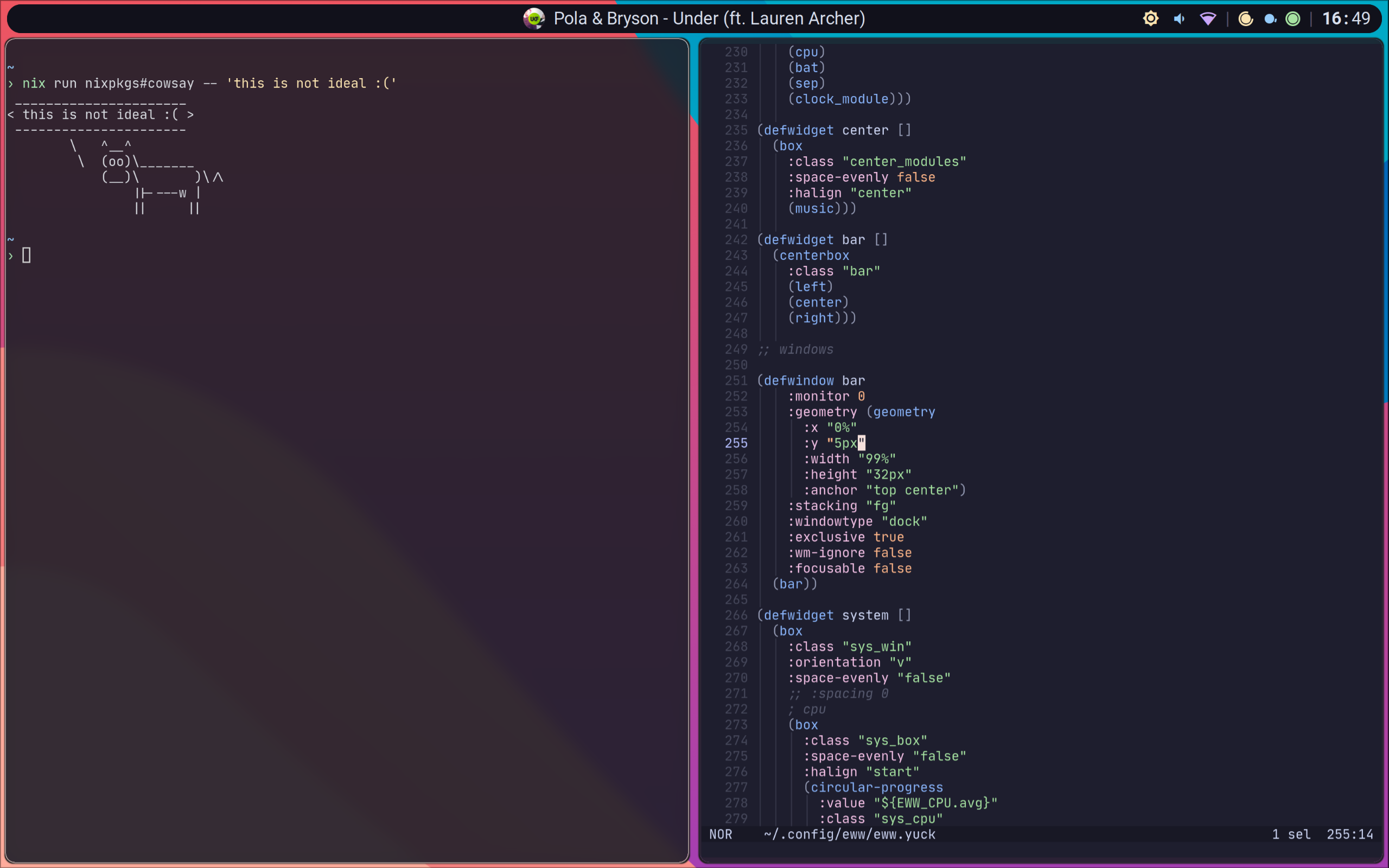The height and width of the screenshot is (868, 1389).
Task: Click the volume speaker icon
Action: coord(1179,19)
